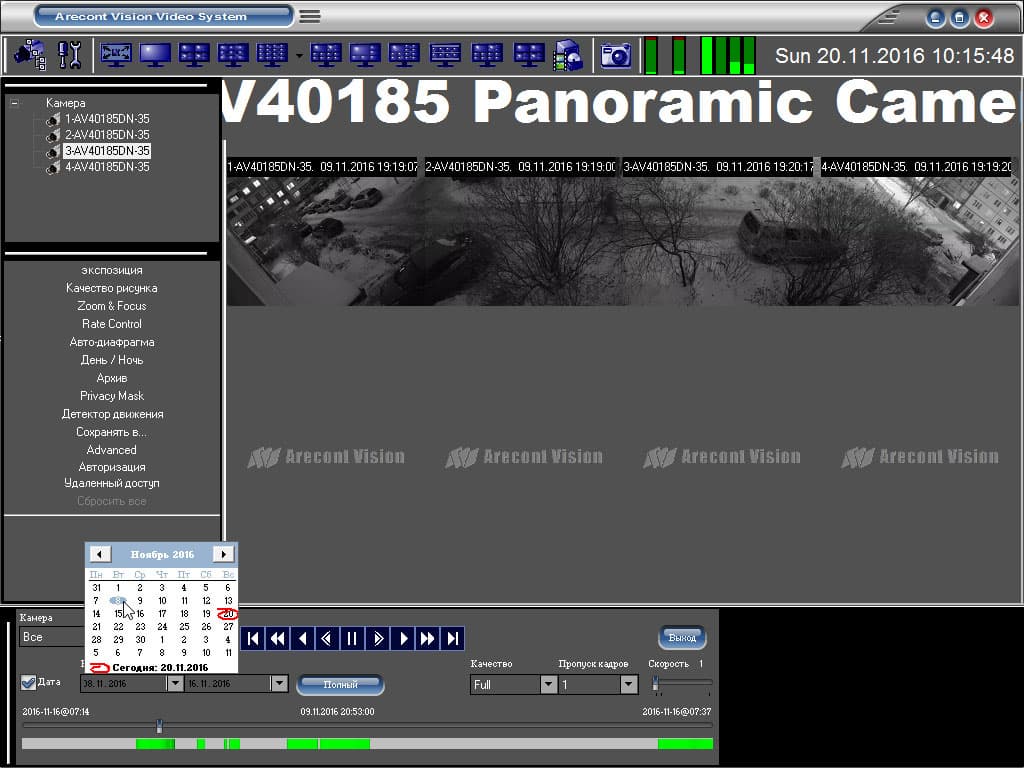Pick day 24 in the November calendar
The height and width of the screenshot is (768, 1024).
click(162, 627)
